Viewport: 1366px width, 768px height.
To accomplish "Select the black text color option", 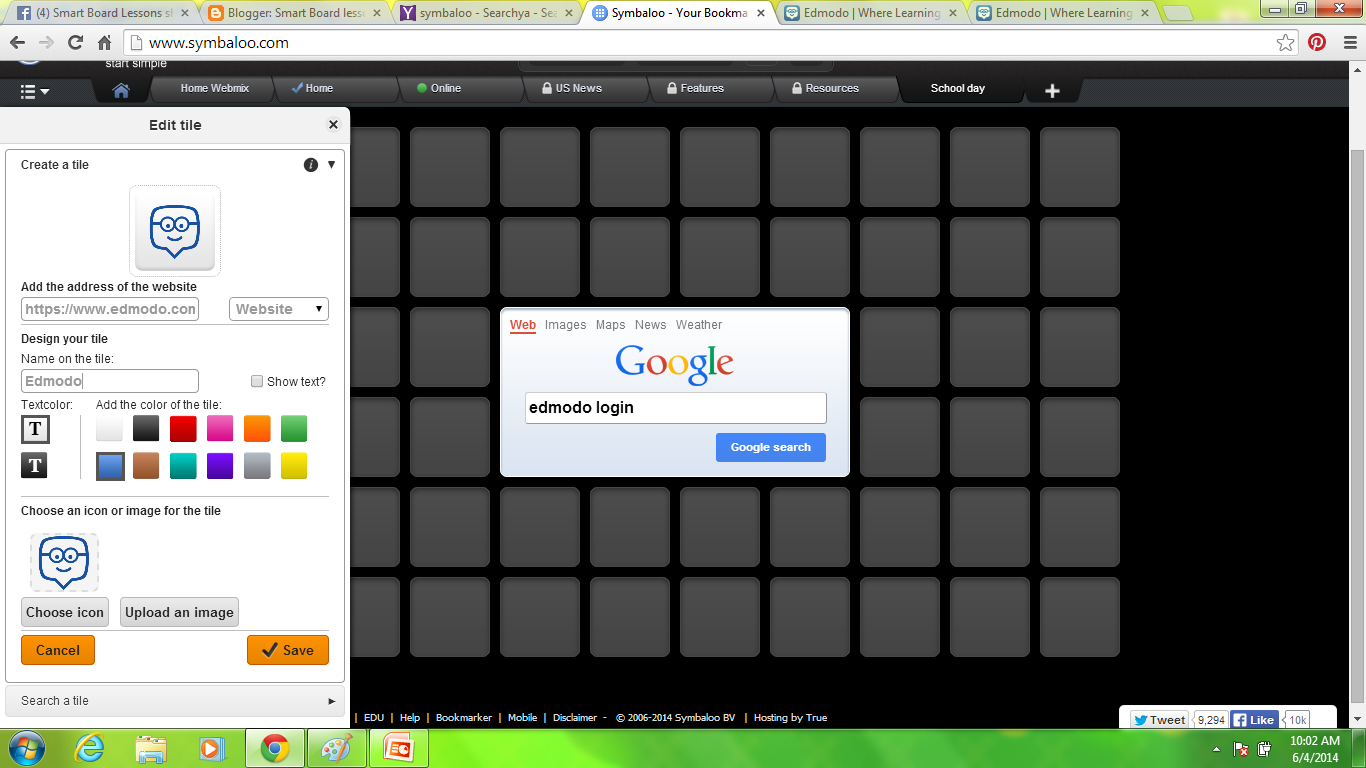I will [x=35, y=466].
